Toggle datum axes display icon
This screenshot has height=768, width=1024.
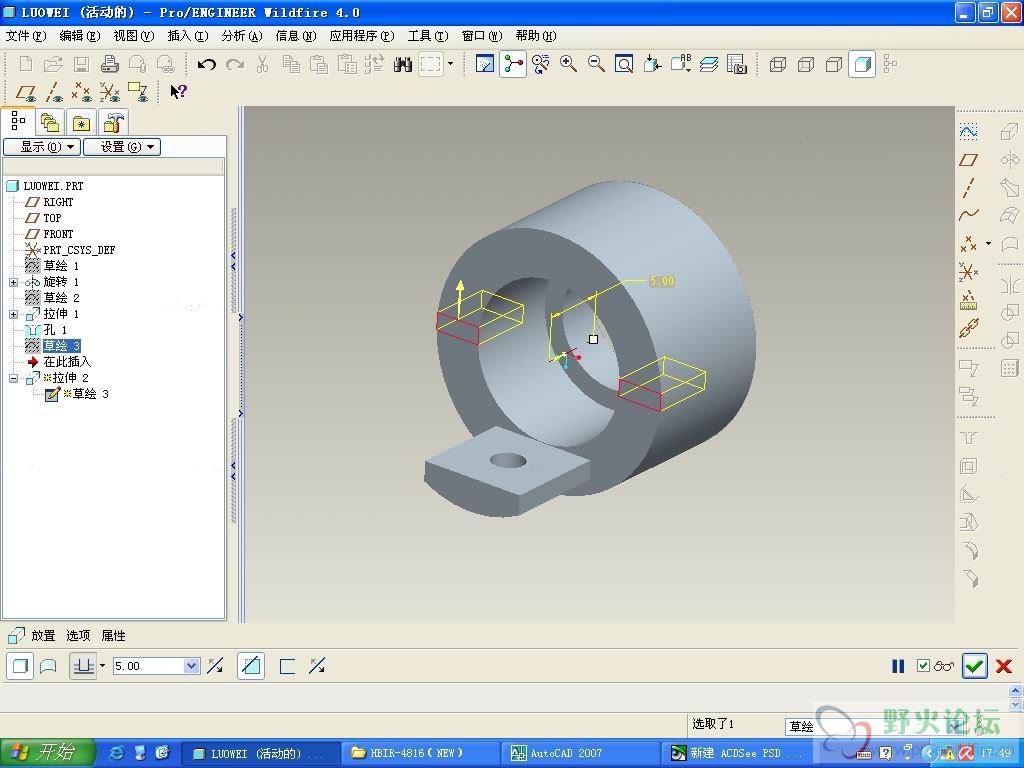(54, 92)
